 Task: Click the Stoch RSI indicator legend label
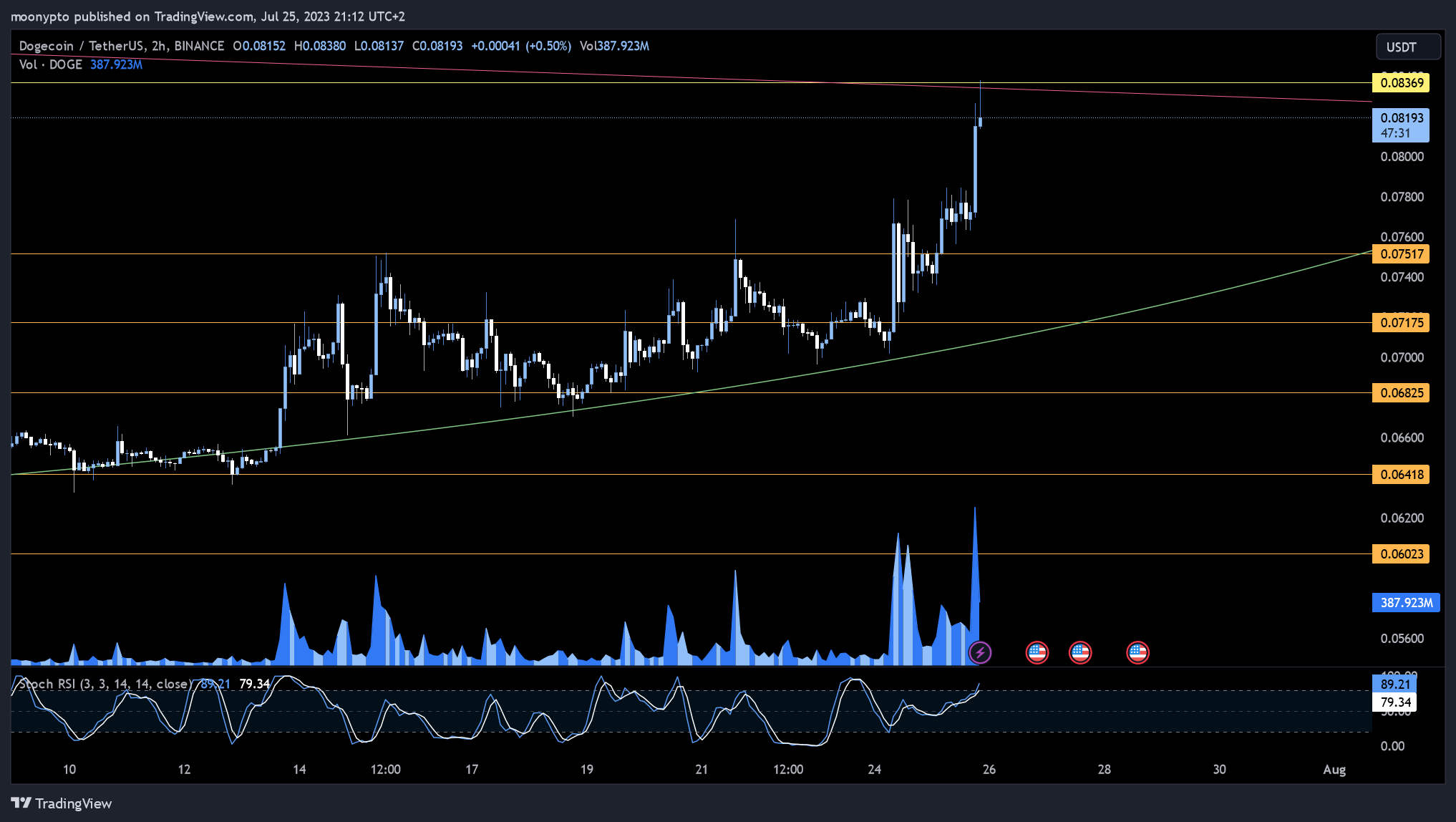[x=105, y=684]
